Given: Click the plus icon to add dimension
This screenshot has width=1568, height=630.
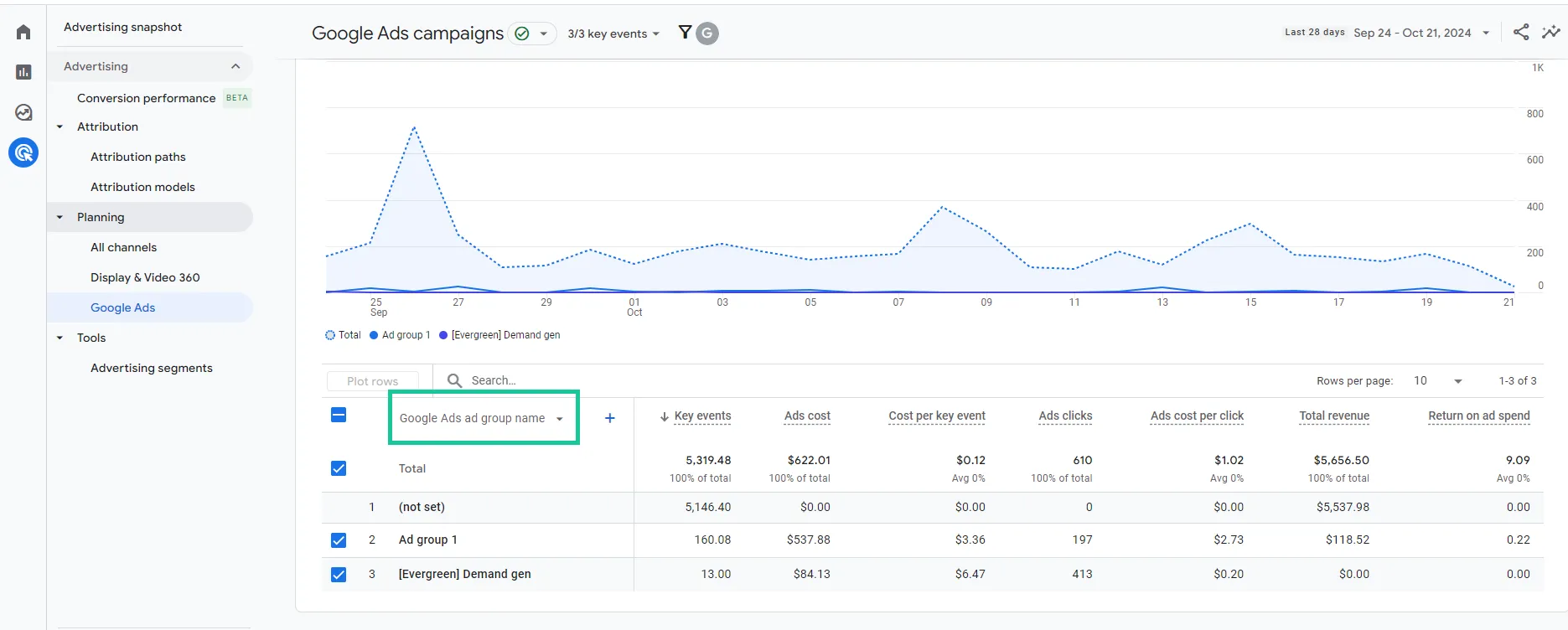Looking at the screenshot, I should pyautogui.click(x=610, y=418).
